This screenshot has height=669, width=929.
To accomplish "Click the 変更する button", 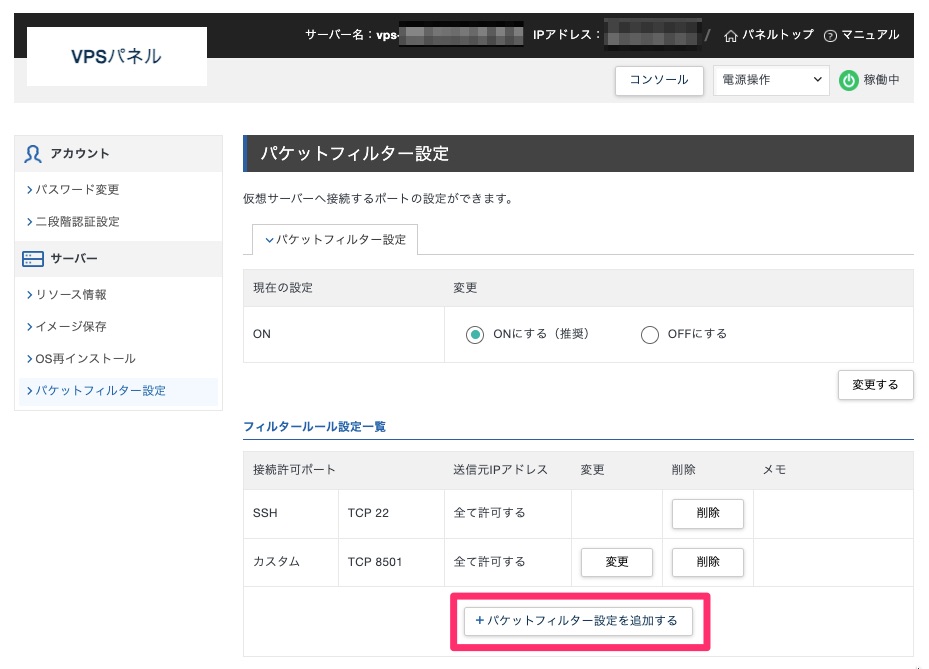I will [x=875, y=384].
